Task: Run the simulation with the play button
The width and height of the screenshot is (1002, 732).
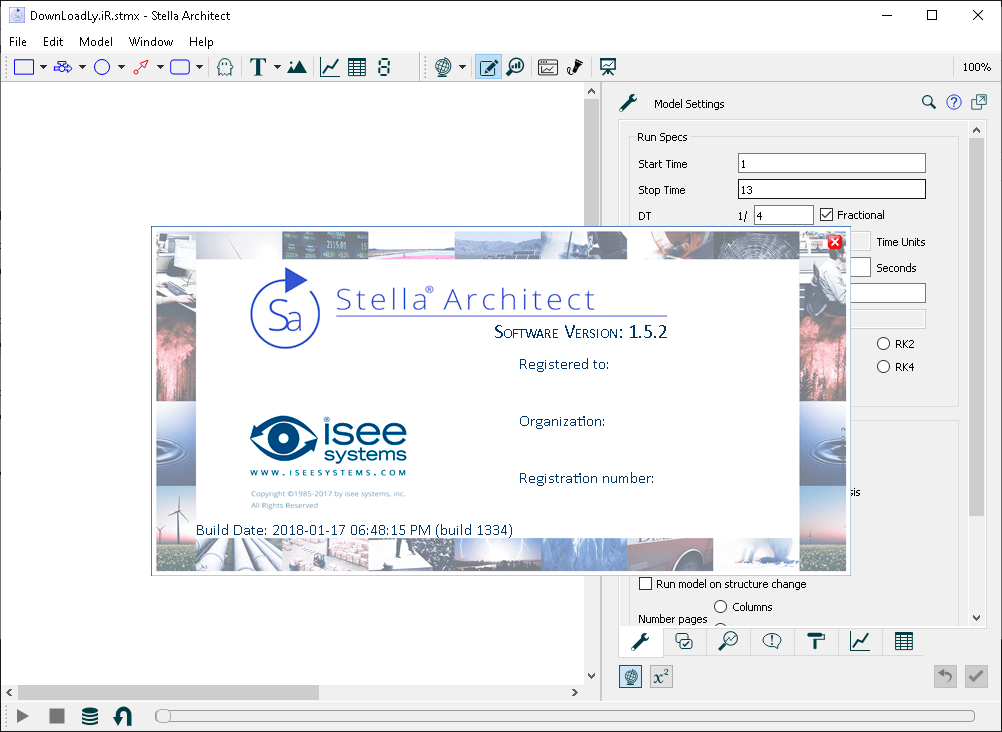Action: pos(22,716)
